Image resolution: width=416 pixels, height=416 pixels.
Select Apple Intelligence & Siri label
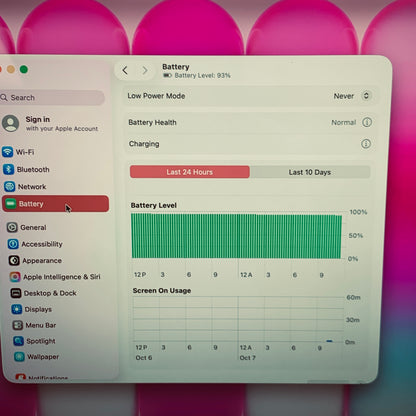point(62,277)
